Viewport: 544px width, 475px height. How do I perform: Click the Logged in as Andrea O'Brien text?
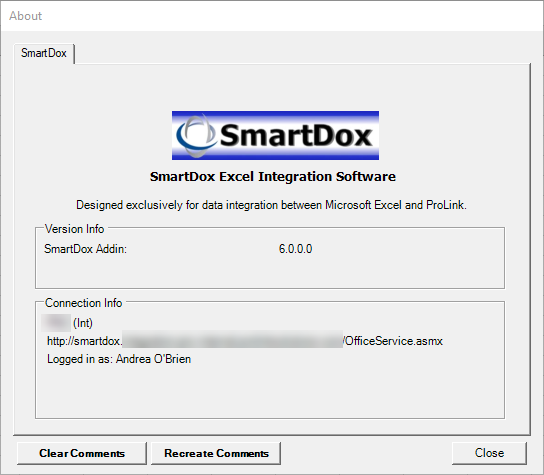point(119,359)
